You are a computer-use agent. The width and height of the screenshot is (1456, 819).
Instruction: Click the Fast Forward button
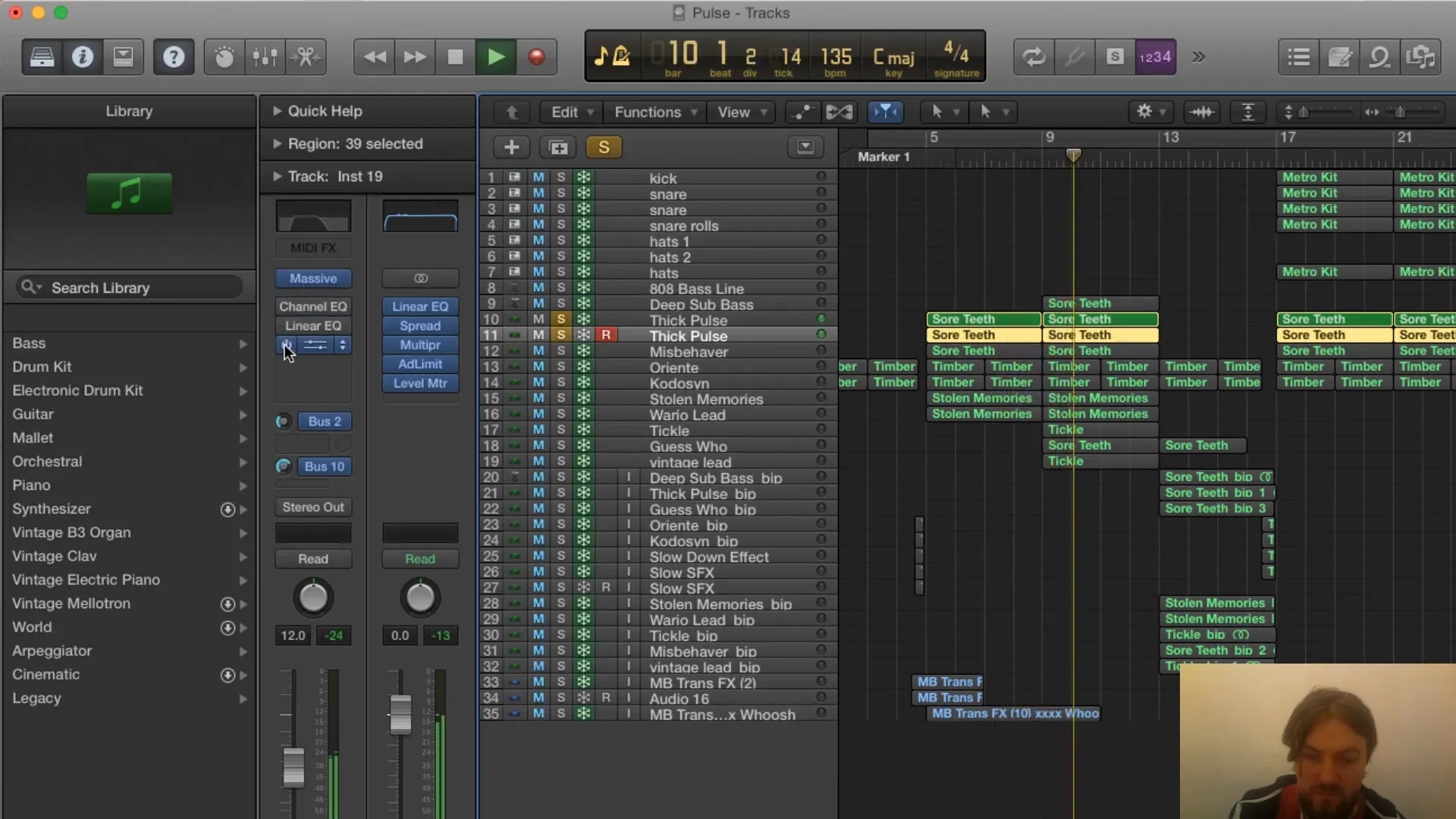[x=415, y=57]
